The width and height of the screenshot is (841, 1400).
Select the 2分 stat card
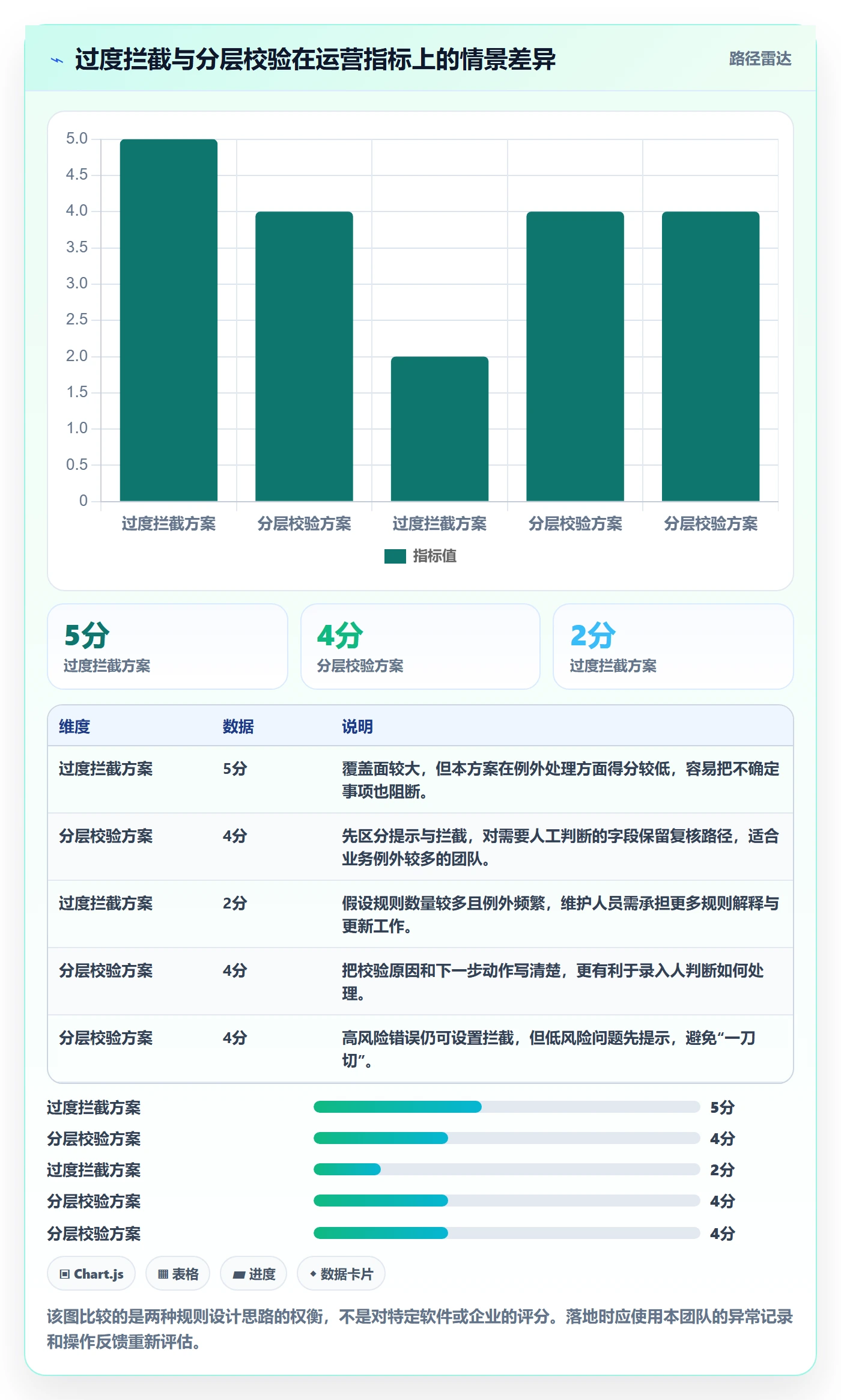[673, 647]
